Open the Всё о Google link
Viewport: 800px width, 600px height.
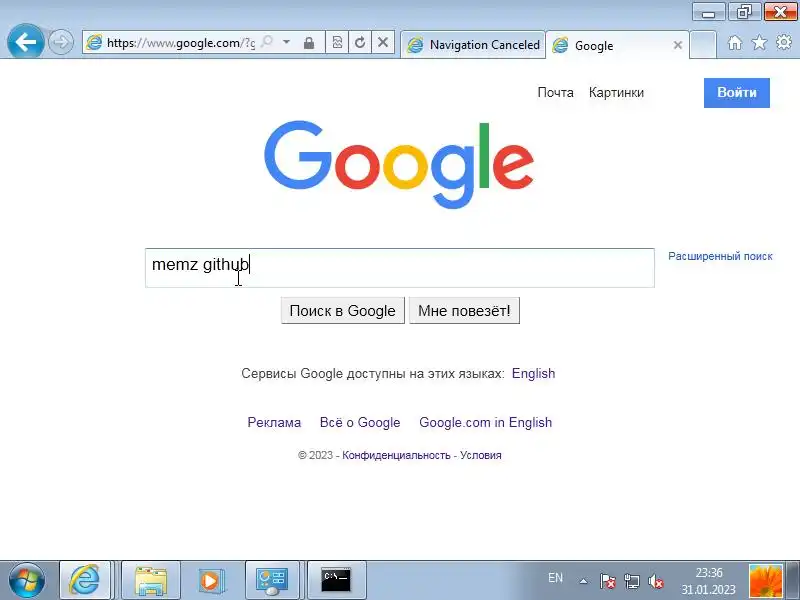pos(360,422)
